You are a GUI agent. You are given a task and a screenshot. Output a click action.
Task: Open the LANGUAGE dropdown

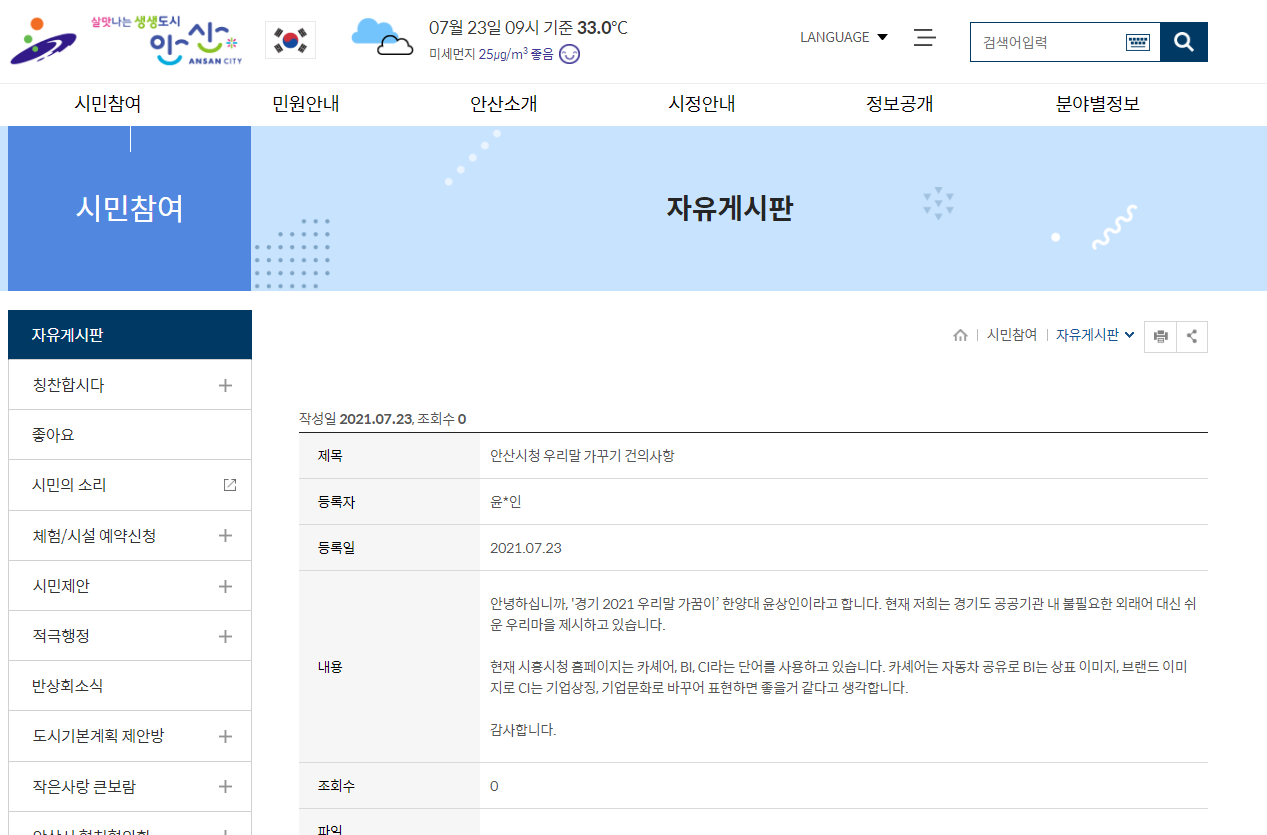tap(843, 37)
